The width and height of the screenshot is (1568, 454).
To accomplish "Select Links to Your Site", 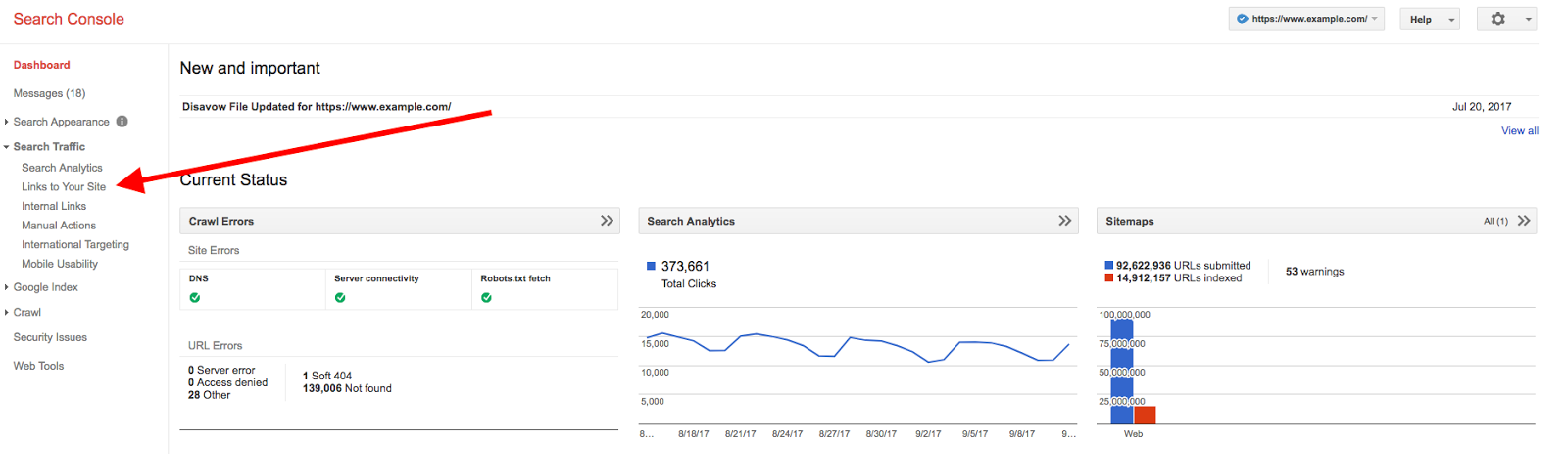I will tap(64, 186).
